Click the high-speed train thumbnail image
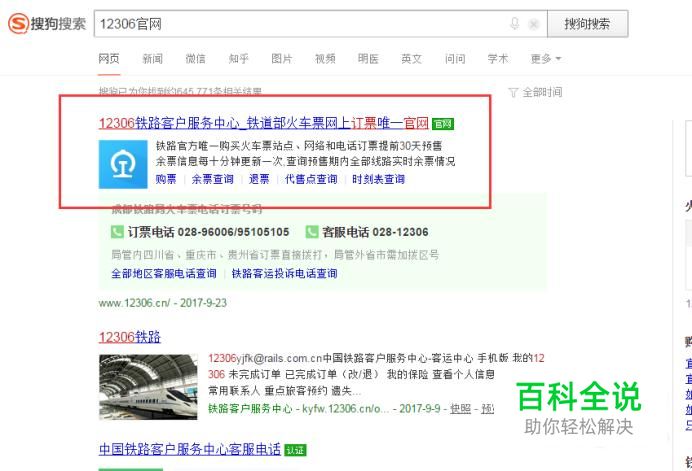692x471 pixels. click(148, 387)
